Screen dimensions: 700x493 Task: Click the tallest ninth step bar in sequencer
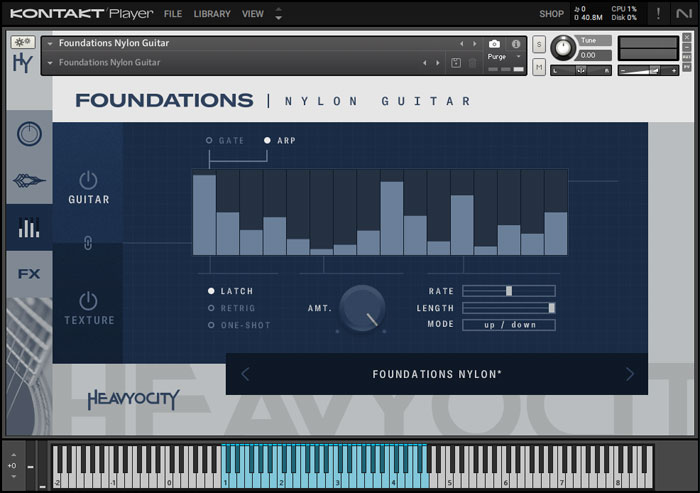(x=392, y=218)
